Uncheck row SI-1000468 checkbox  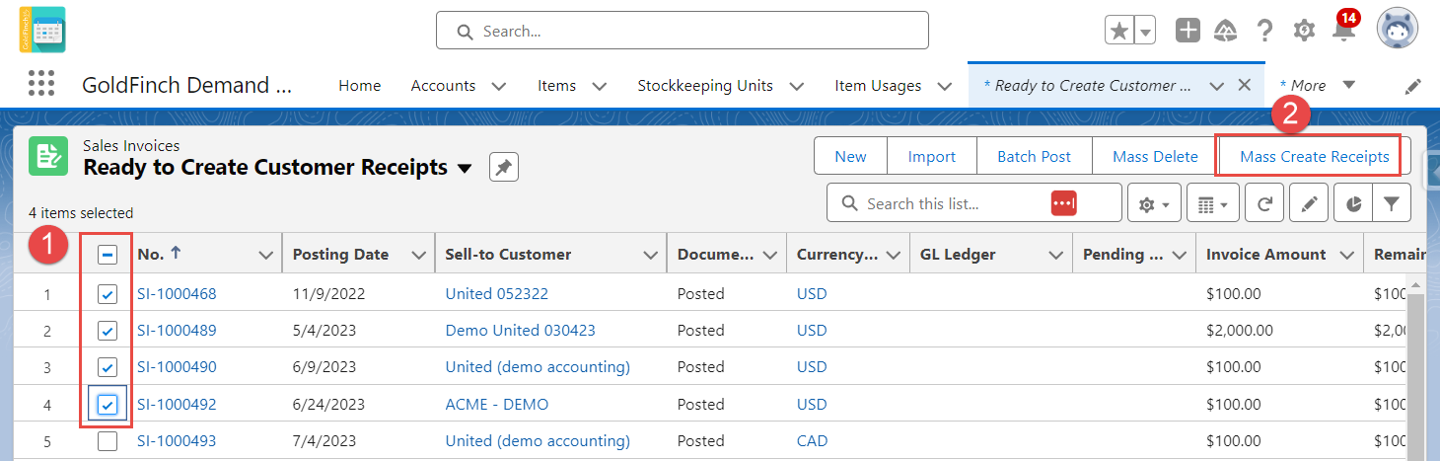[108, 294]
